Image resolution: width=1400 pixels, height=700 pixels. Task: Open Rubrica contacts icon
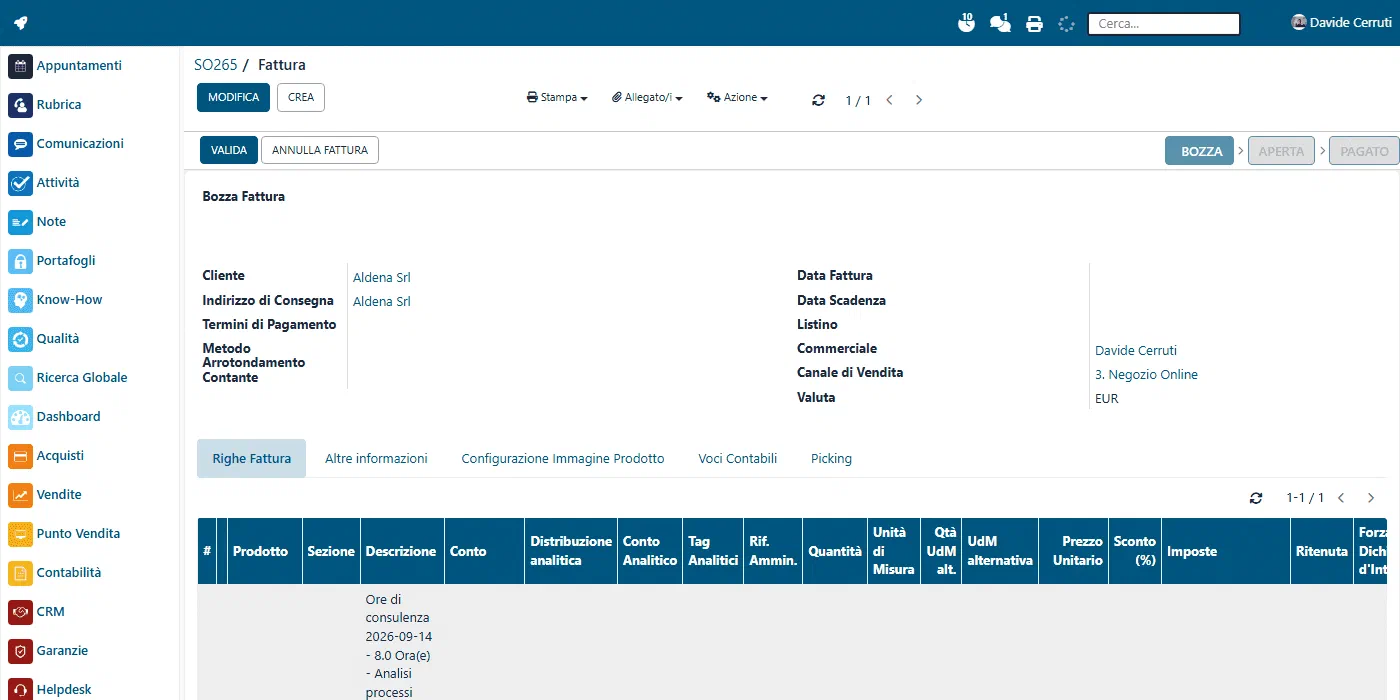(x=21, y=105)
